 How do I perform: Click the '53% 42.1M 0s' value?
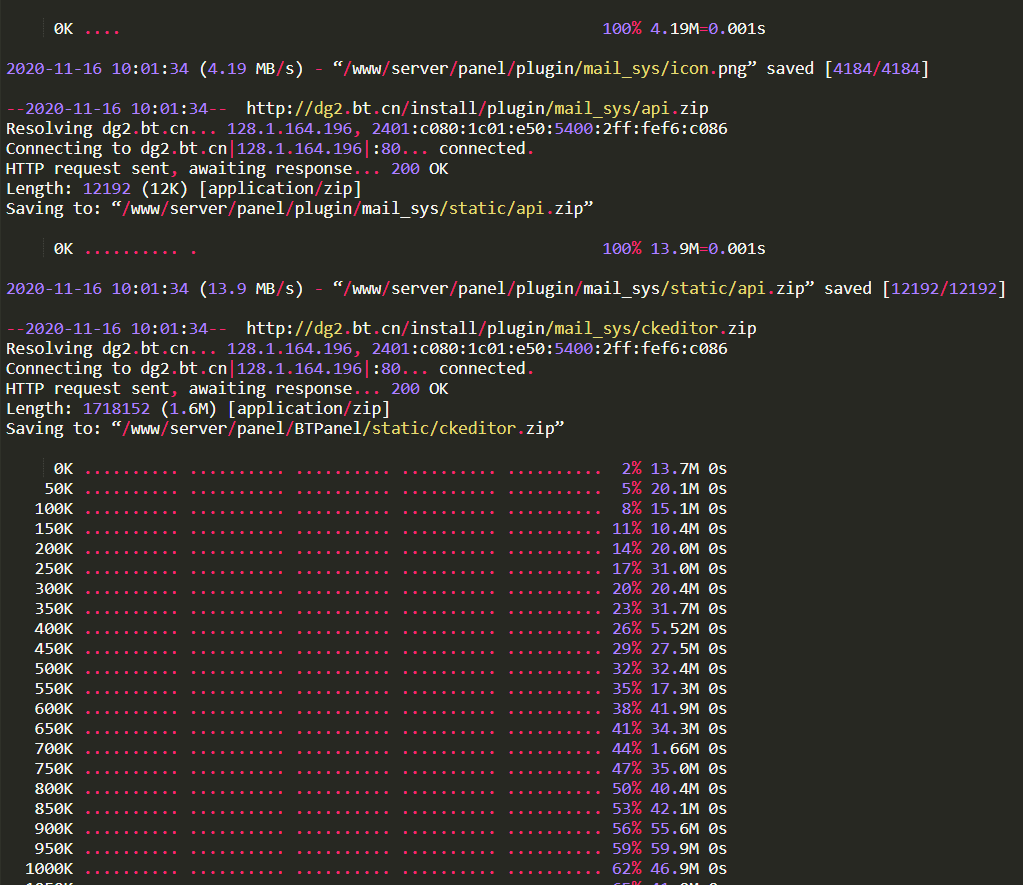coord(669,809)
